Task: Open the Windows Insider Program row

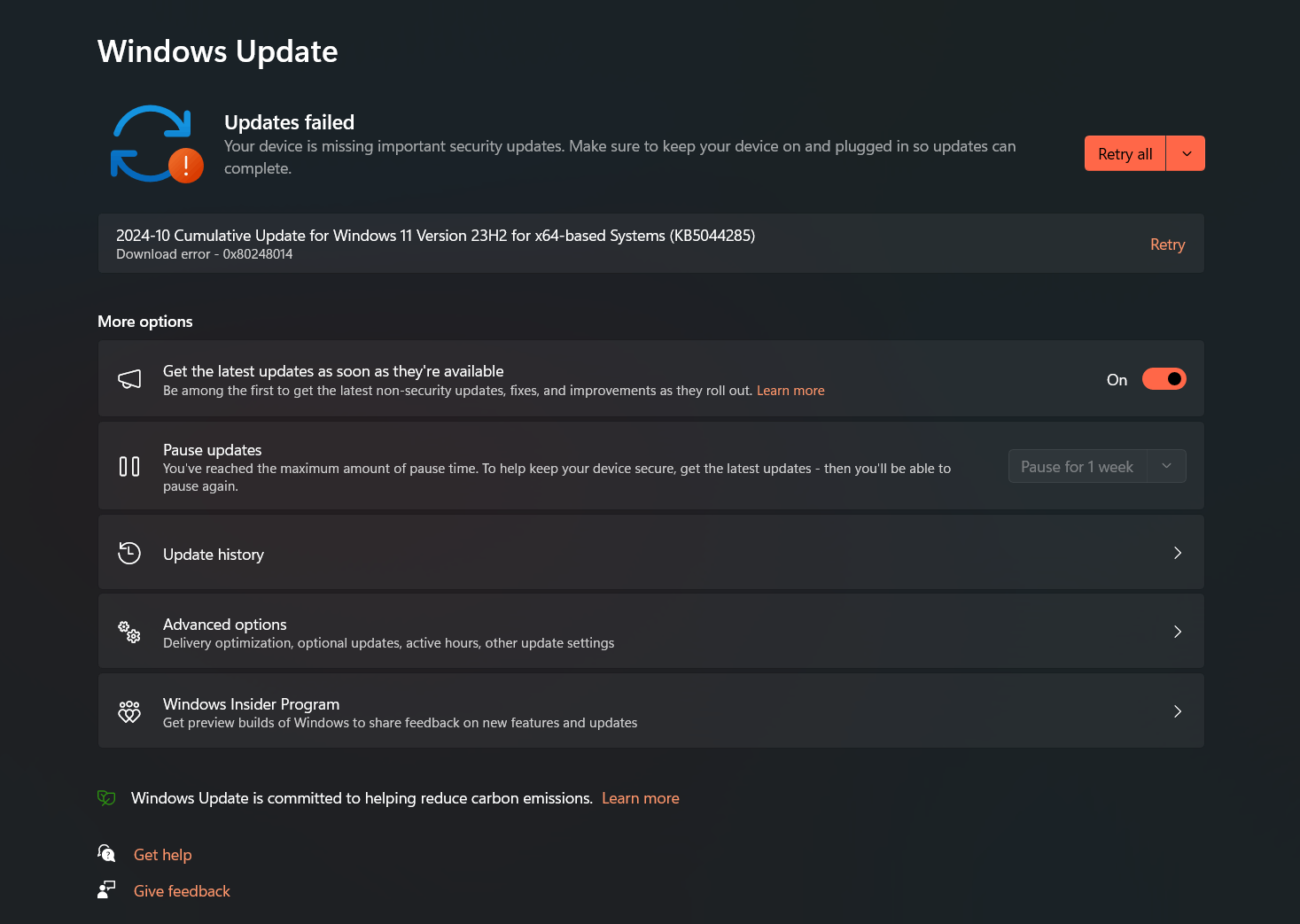Action: tap(650, 711)
